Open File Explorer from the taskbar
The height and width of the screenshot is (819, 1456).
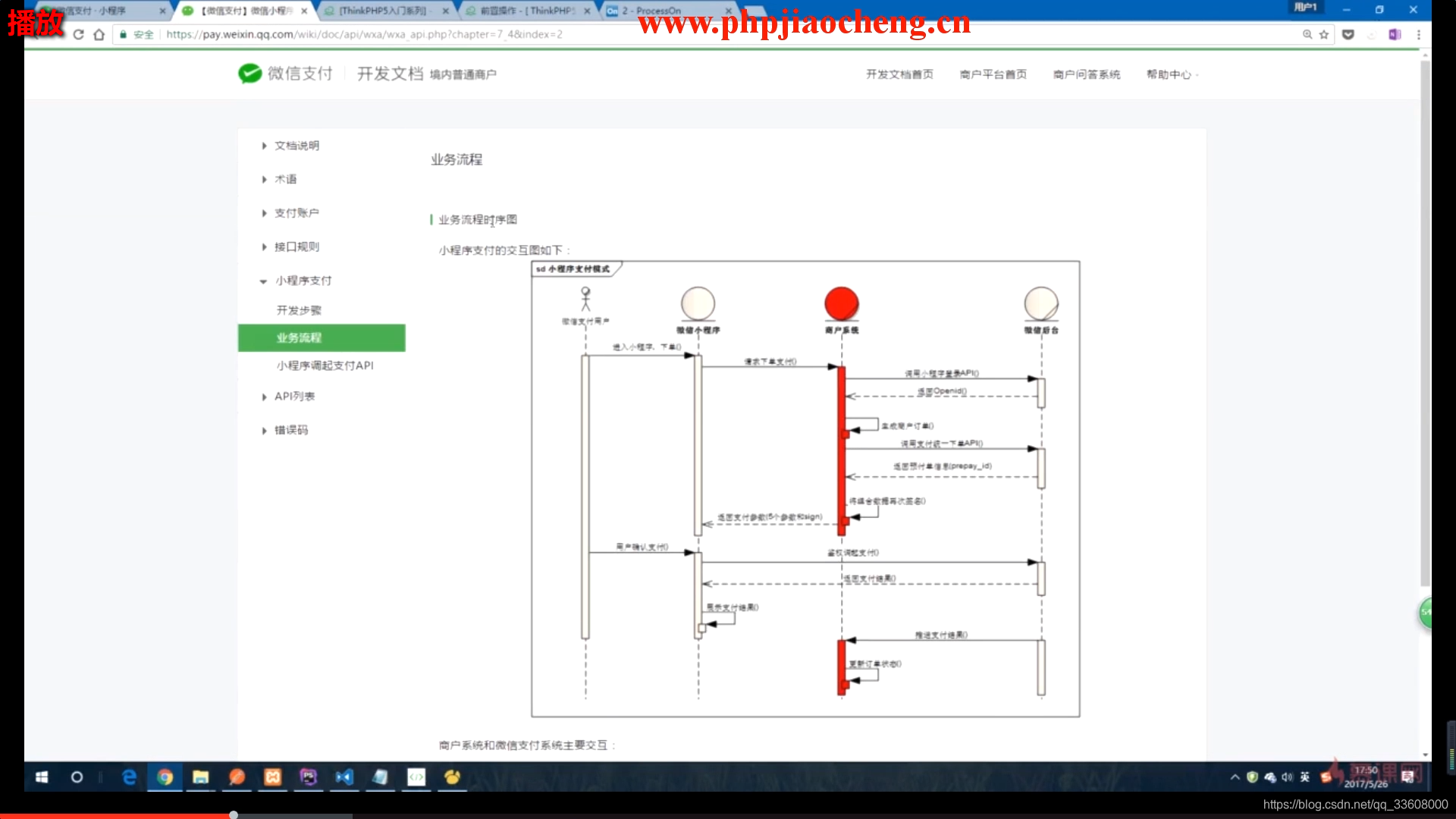coord(200,777)
